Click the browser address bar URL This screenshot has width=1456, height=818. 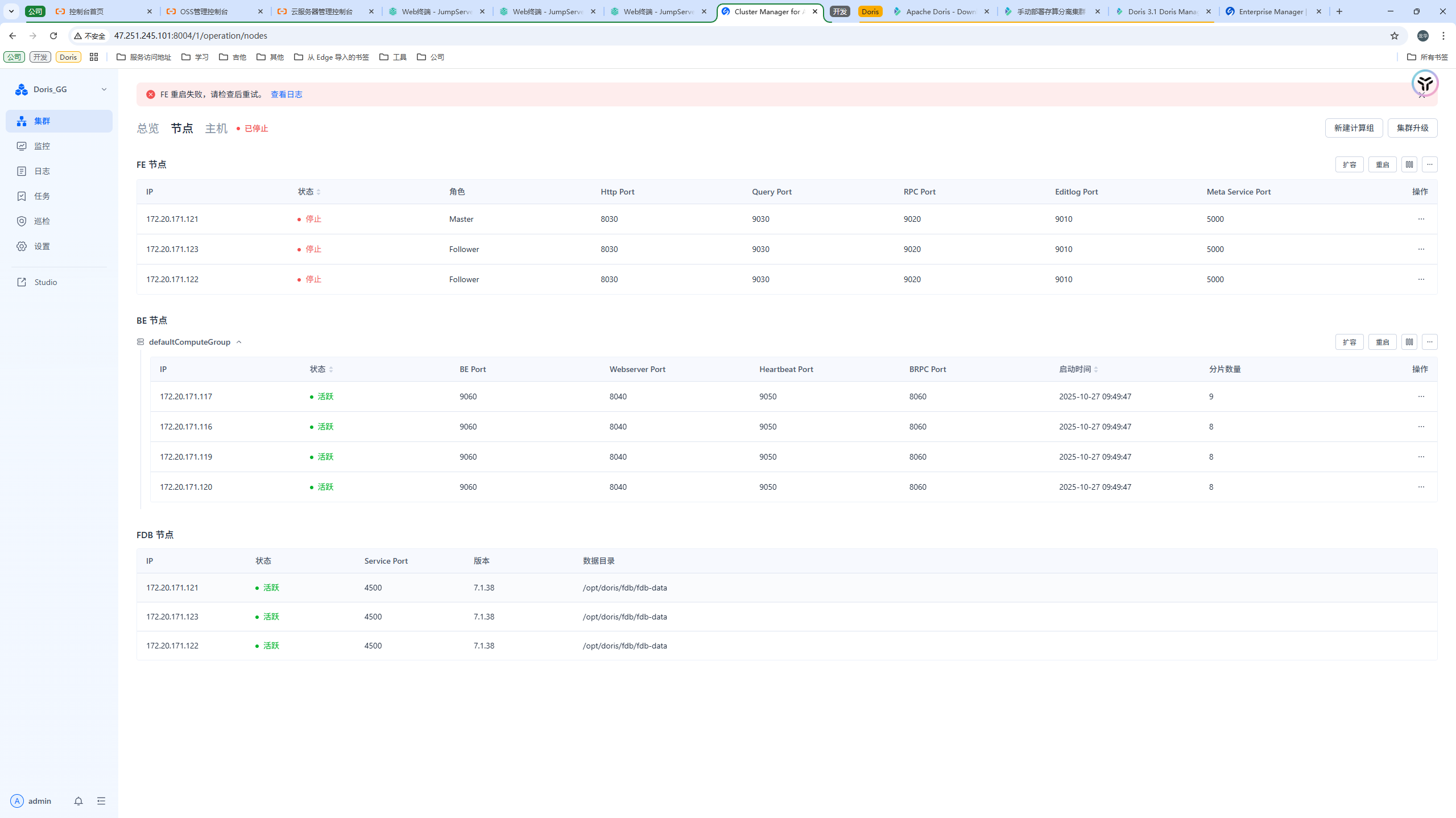(x=191, y=36)
